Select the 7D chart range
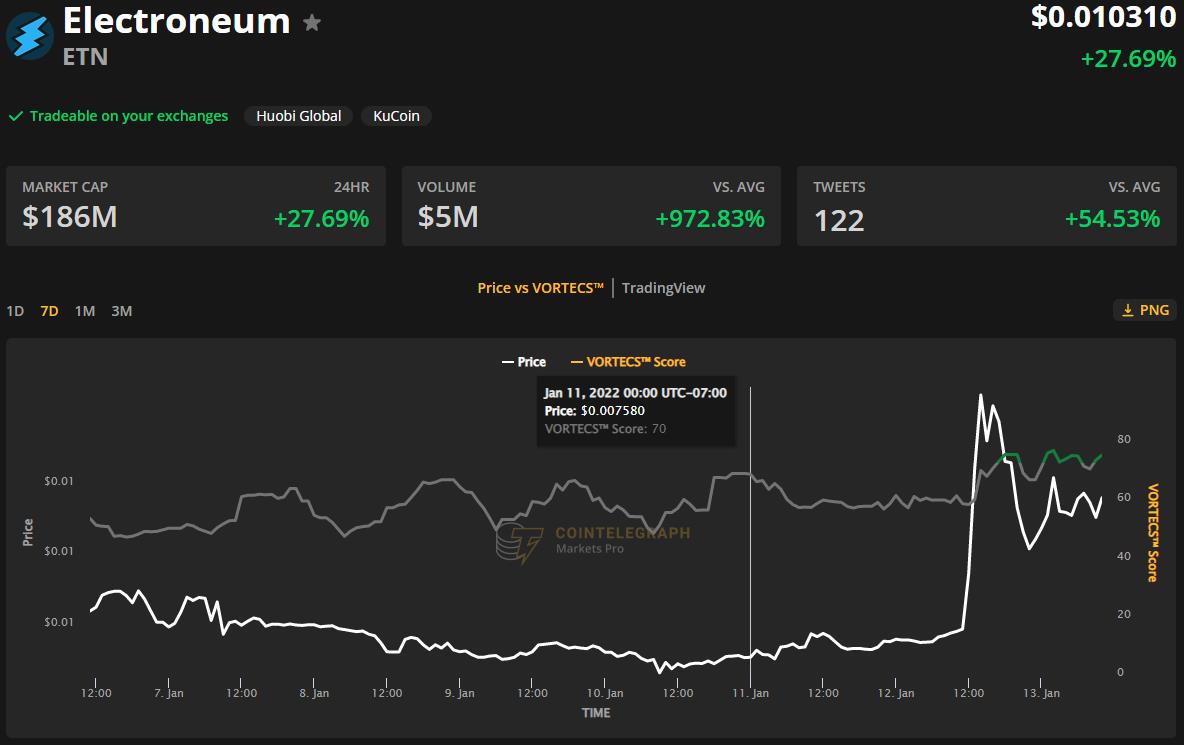The width and height of the screenshot is (1184, 745). (49, 311)
